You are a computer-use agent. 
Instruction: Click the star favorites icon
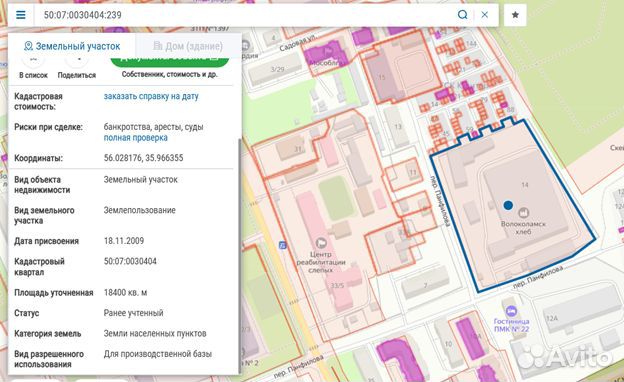(x=515, y=15)
